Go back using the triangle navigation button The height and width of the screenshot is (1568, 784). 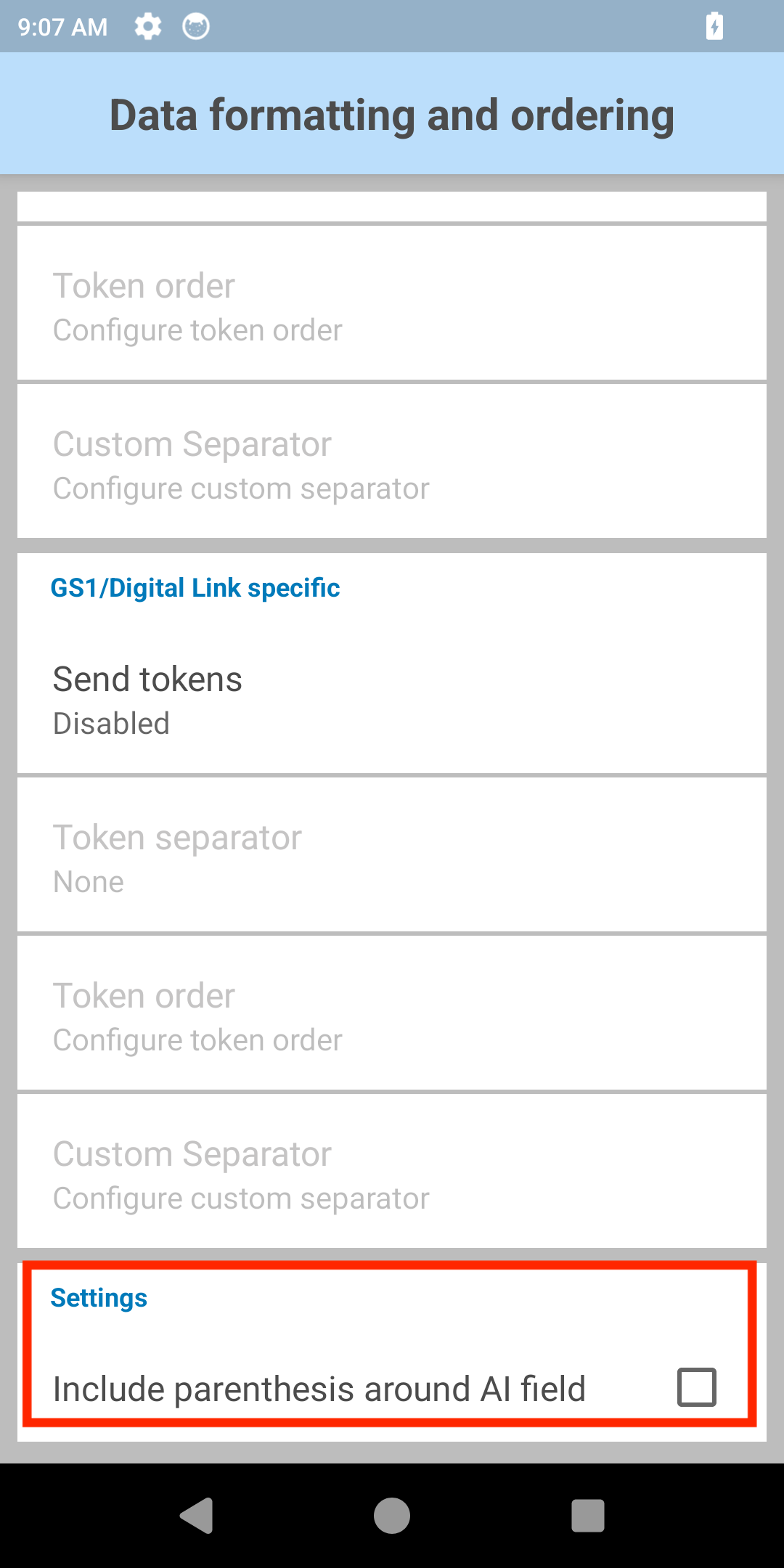tap(197, 1515)
